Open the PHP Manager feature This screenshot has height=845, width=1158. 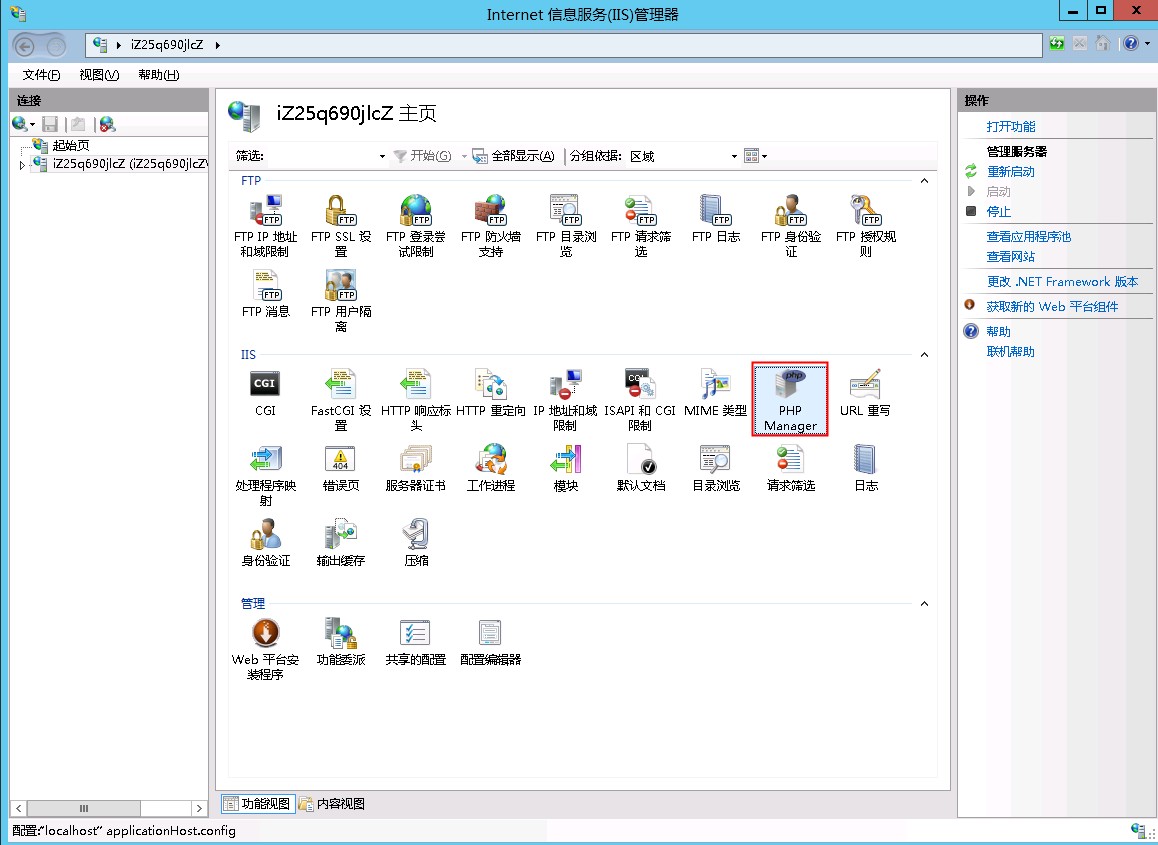click(x=789, y=399)
